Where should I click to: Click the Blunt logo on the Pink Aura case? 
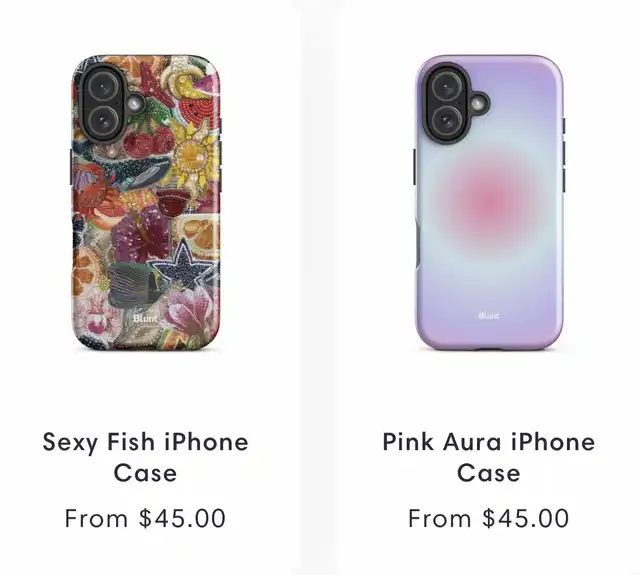tap(489, 315)
